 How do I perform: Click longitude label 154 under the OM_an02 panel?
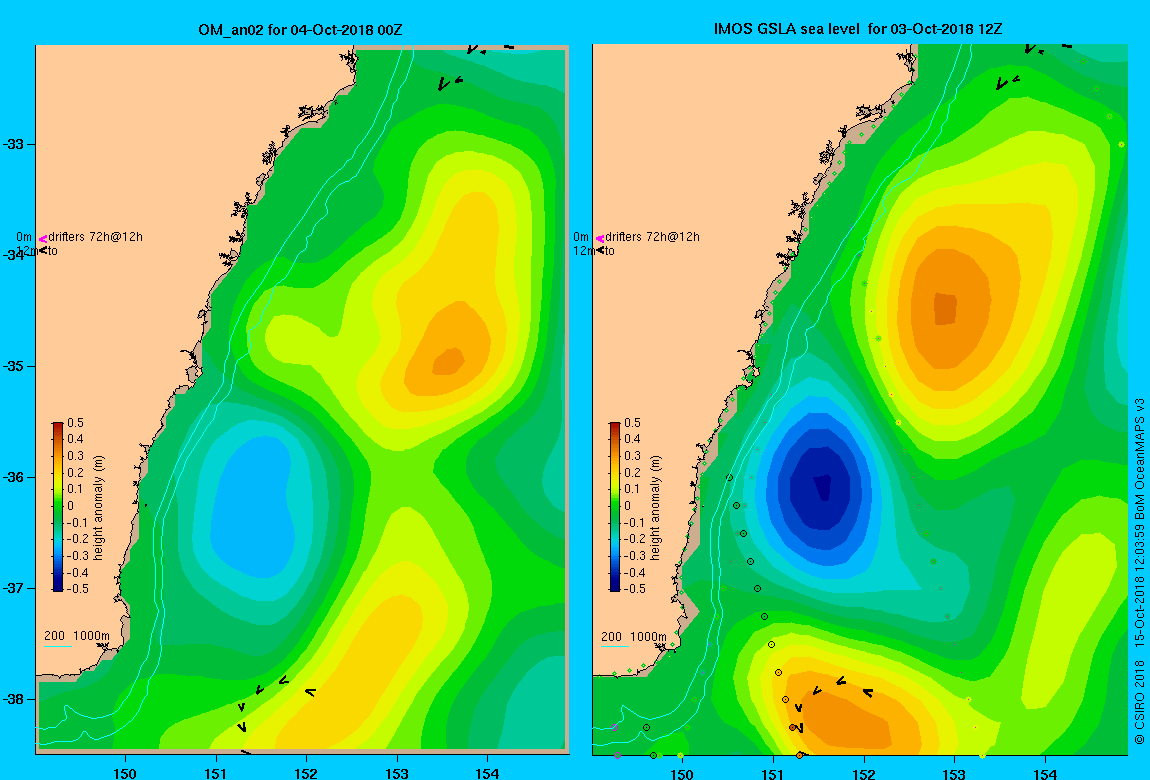[x=487, y=773]
